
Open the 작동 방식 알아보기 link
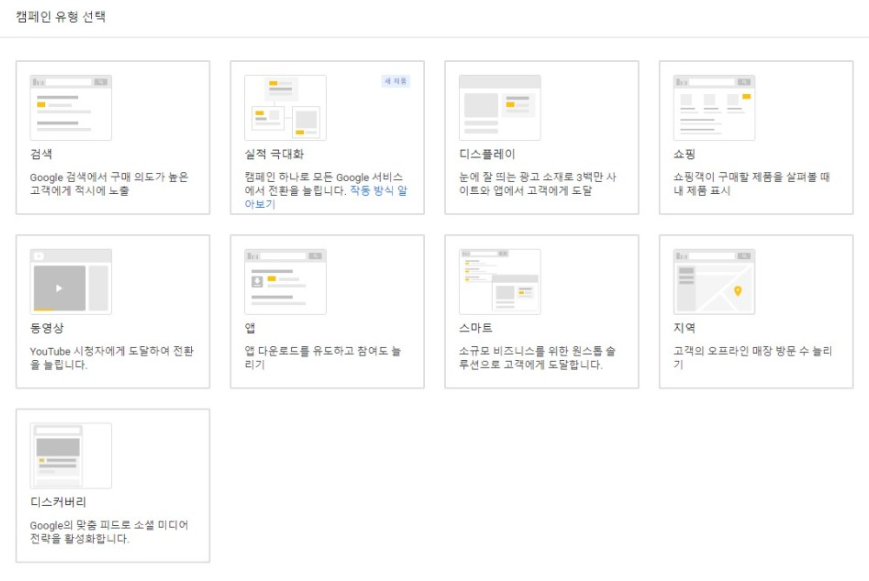[x=379, y=191]
